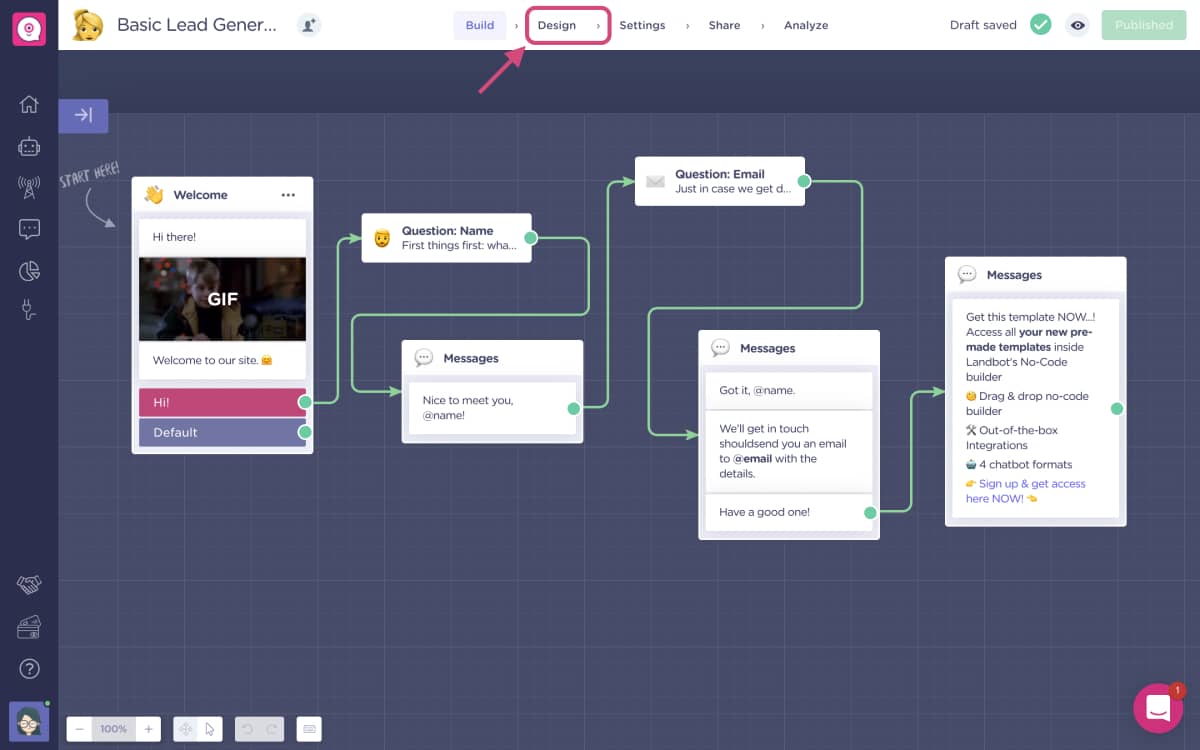Click the 100% zoom level indicator

(x=113, y=729)
